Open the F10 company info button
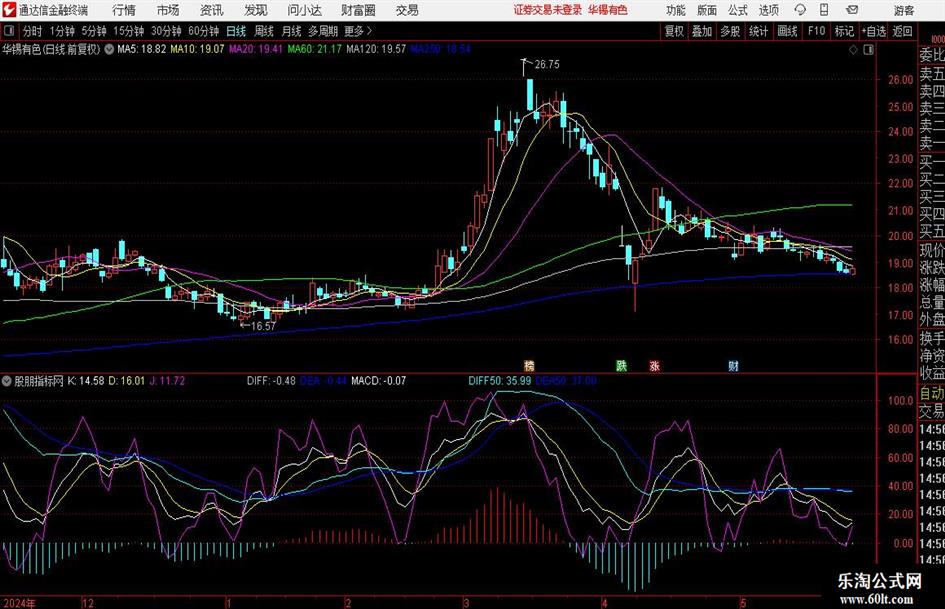945x609 pixels. click(816, 31)
